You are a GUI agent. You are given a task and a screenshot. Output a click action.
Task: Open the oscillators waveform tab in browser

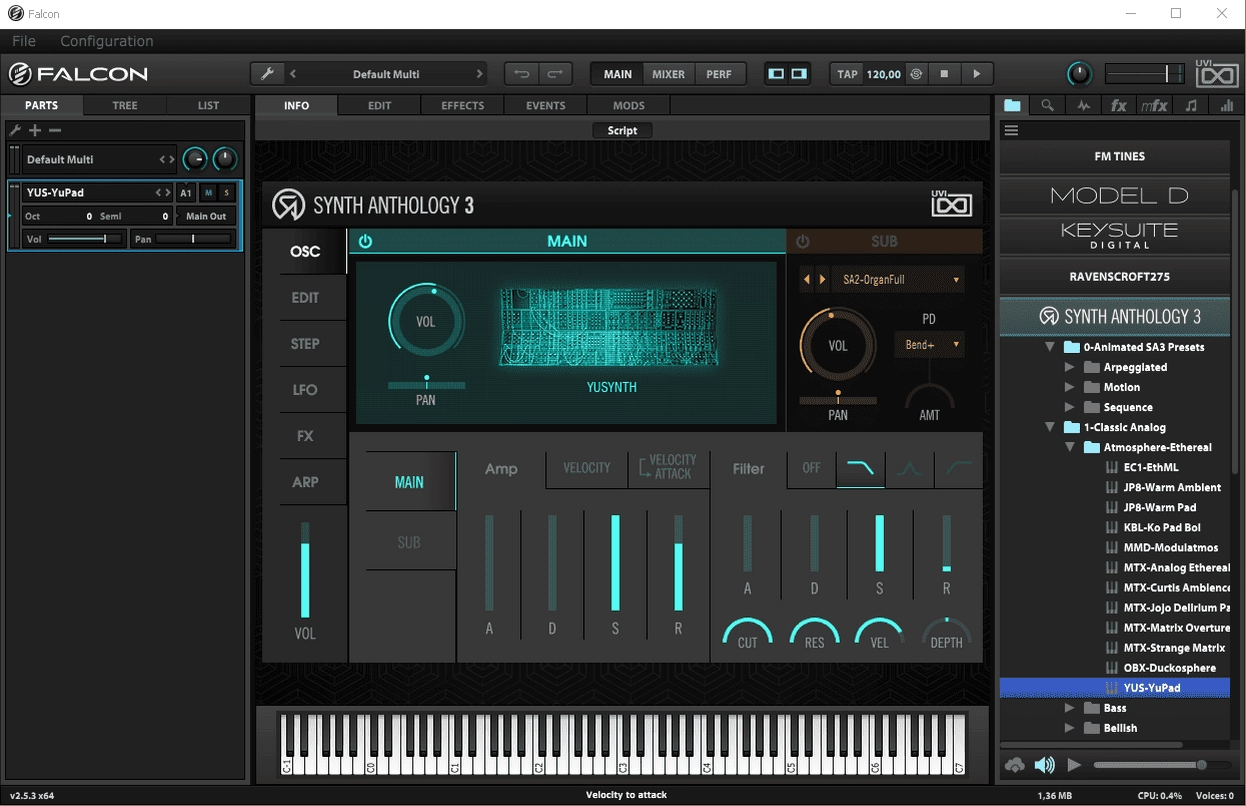click(x=1083, y=105)
